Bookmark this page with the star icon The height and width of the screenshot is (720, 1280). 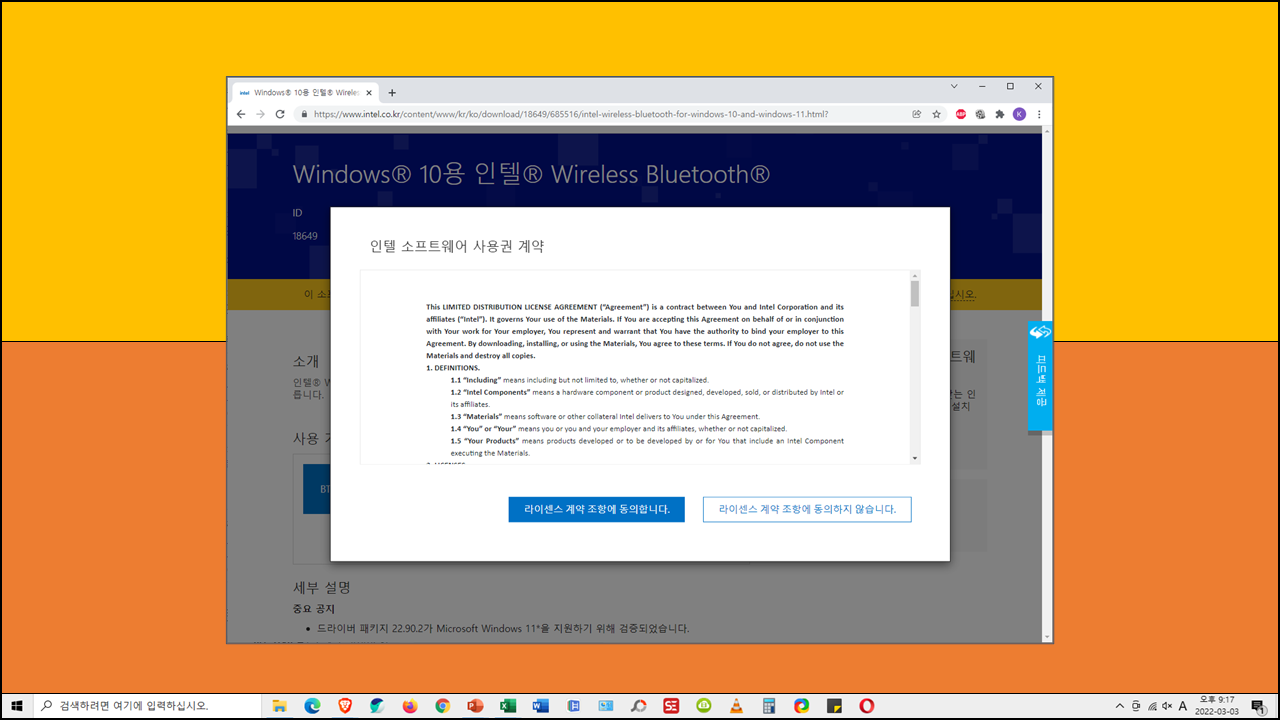[x=936, y=114]
